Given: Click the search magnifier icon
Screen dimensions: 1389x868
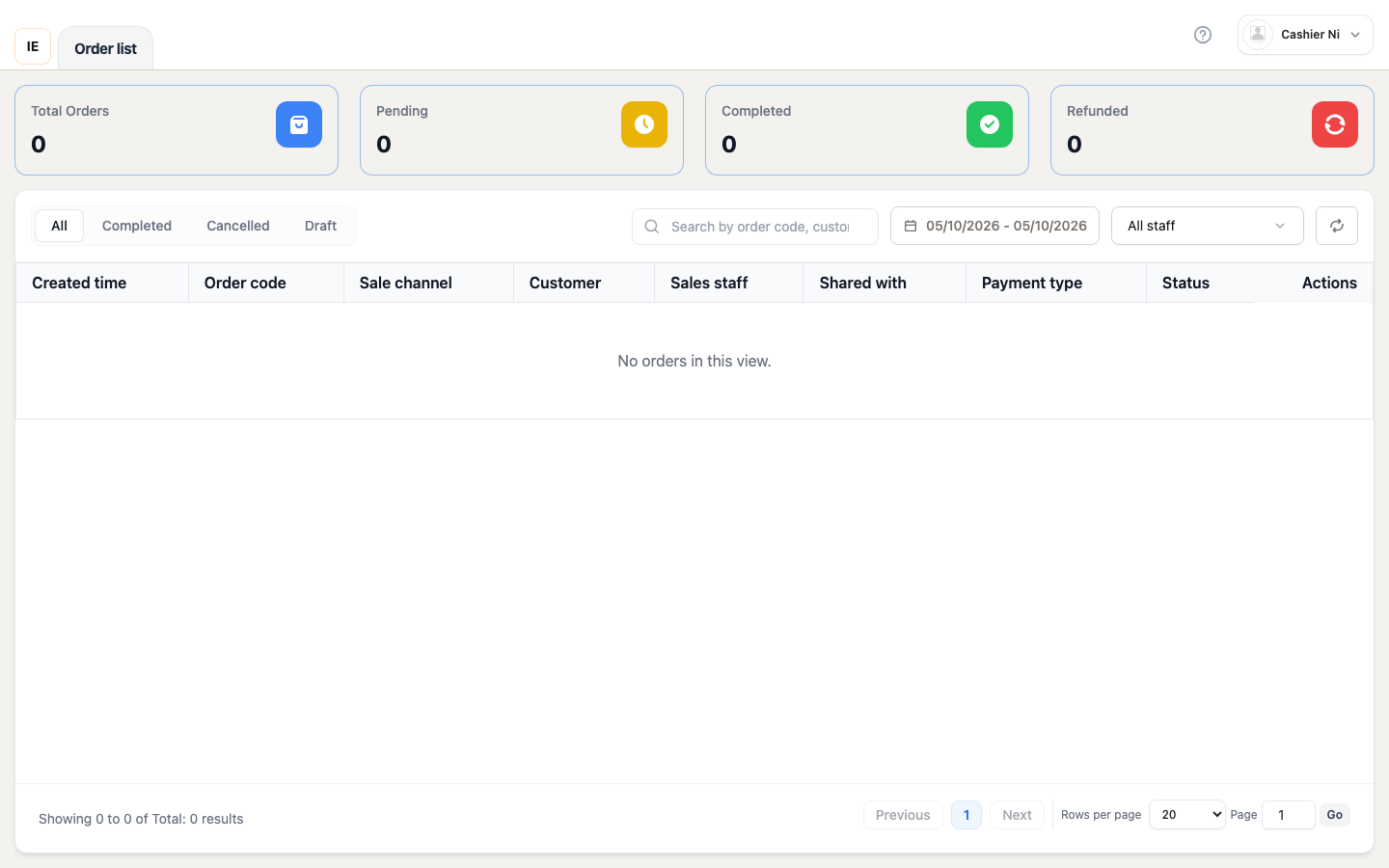Looking at the screenshot, I should tap(652, 227).
